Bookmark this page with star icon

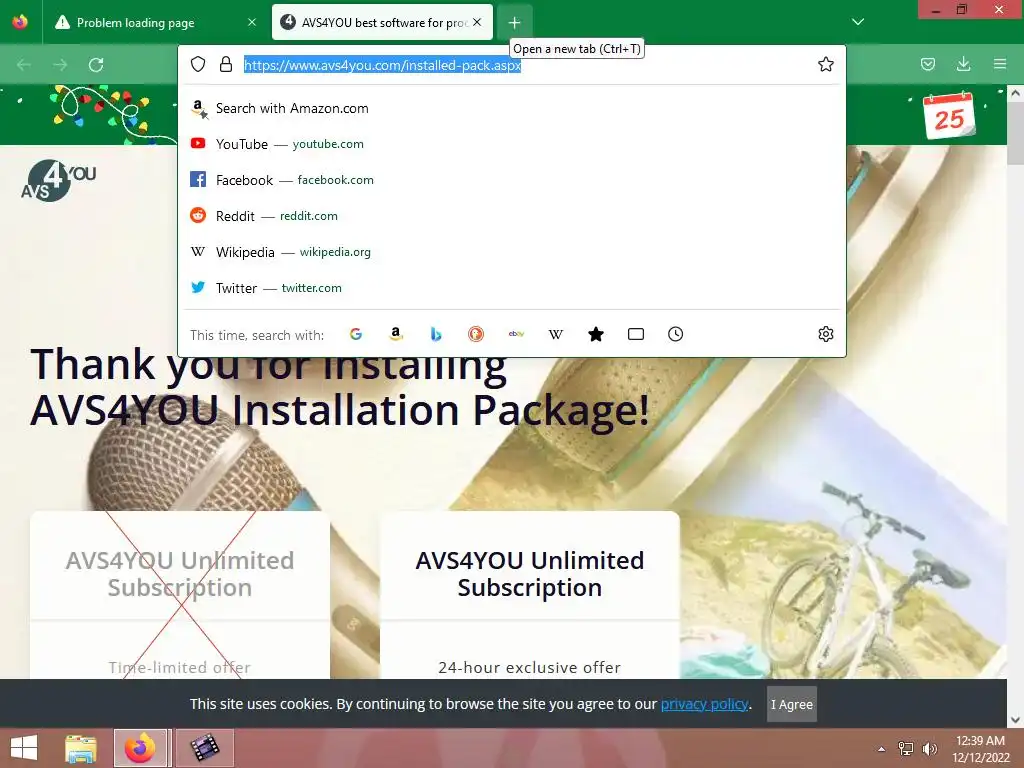pyautogui.click(x=825, y=64)
